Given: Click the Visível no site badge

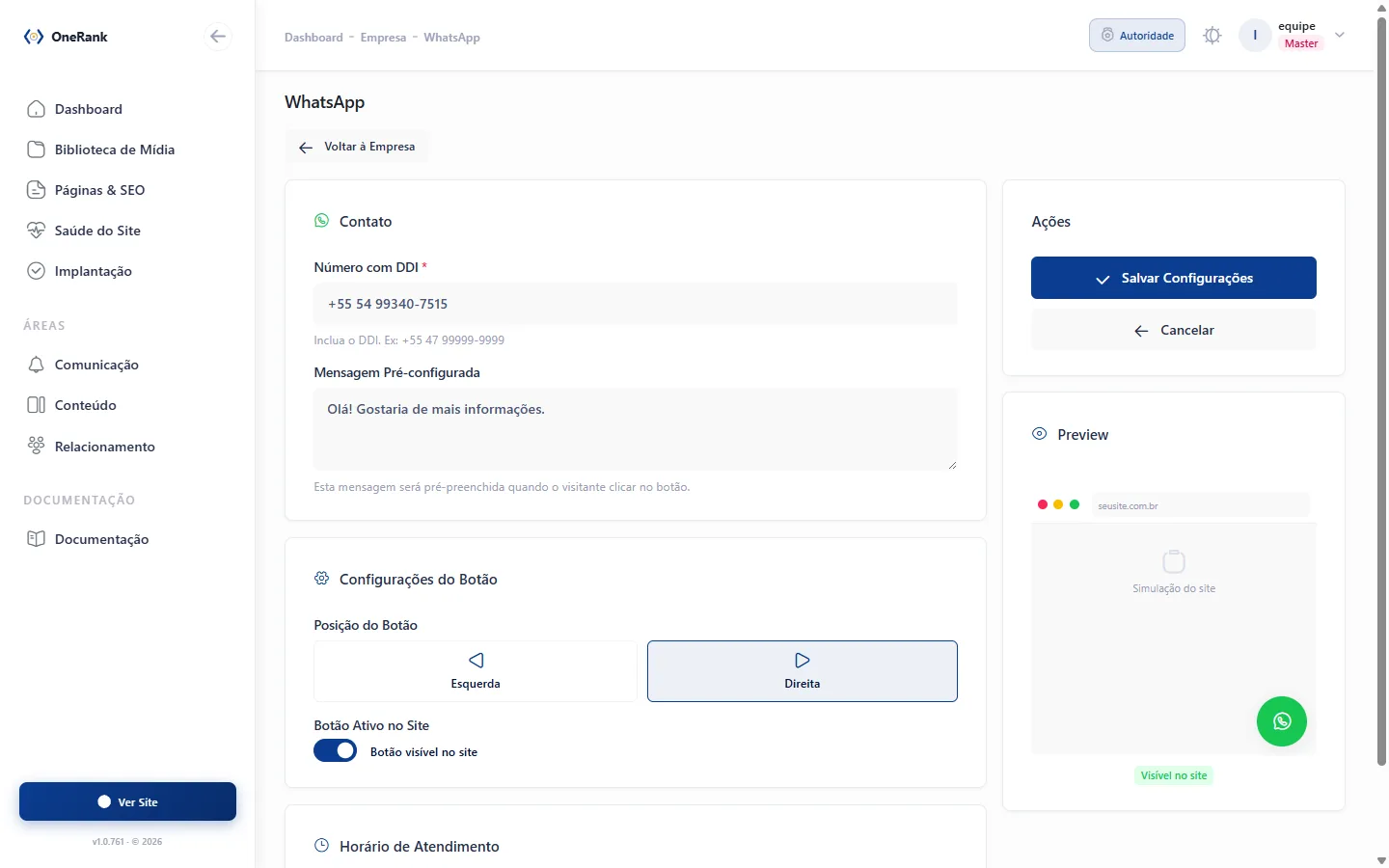Looking at the screenshot, I should click(1174, 775).
